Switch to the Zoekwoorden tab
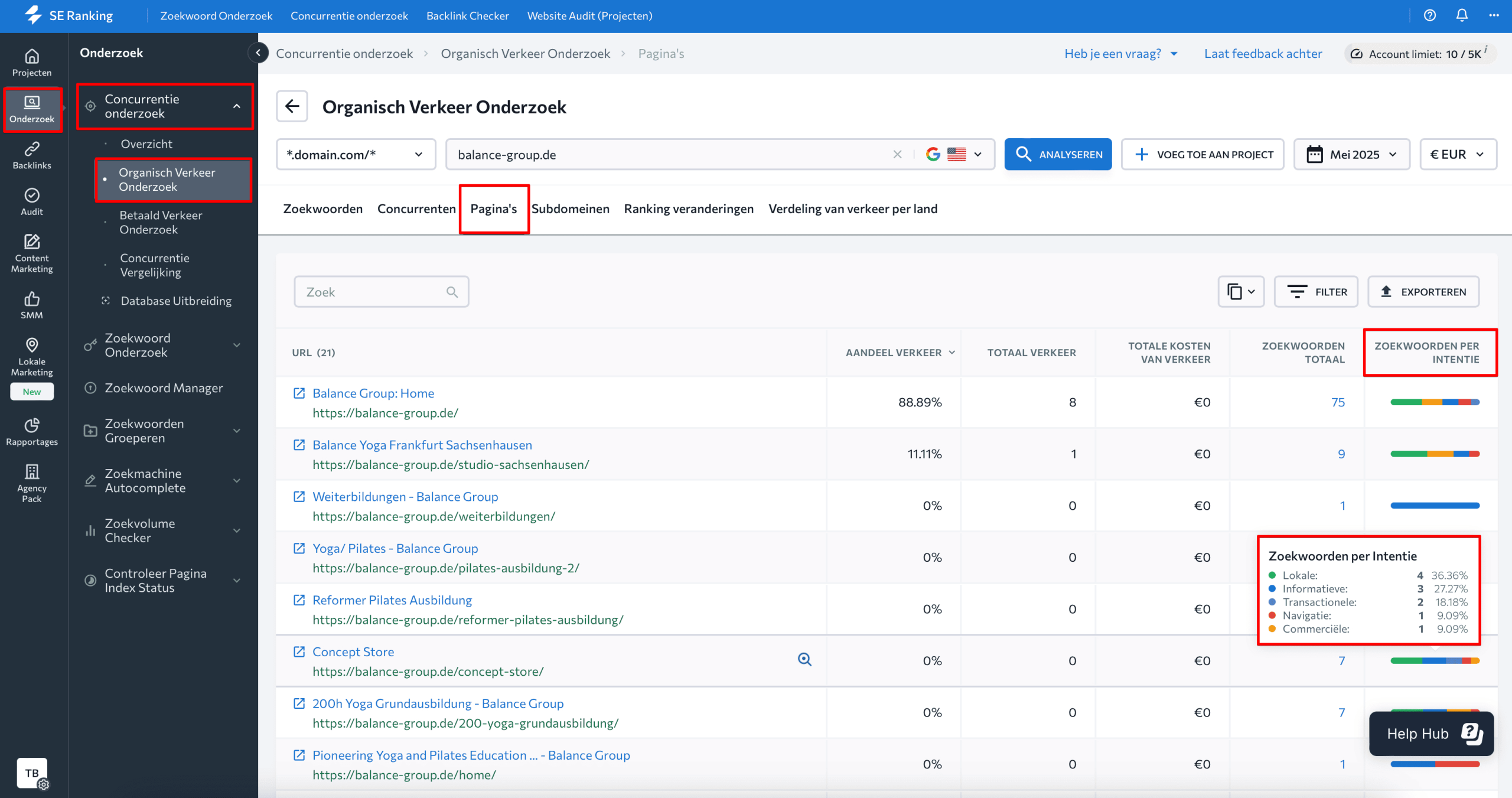Screen dimensions: 1512x798 (x=322, y=209)
